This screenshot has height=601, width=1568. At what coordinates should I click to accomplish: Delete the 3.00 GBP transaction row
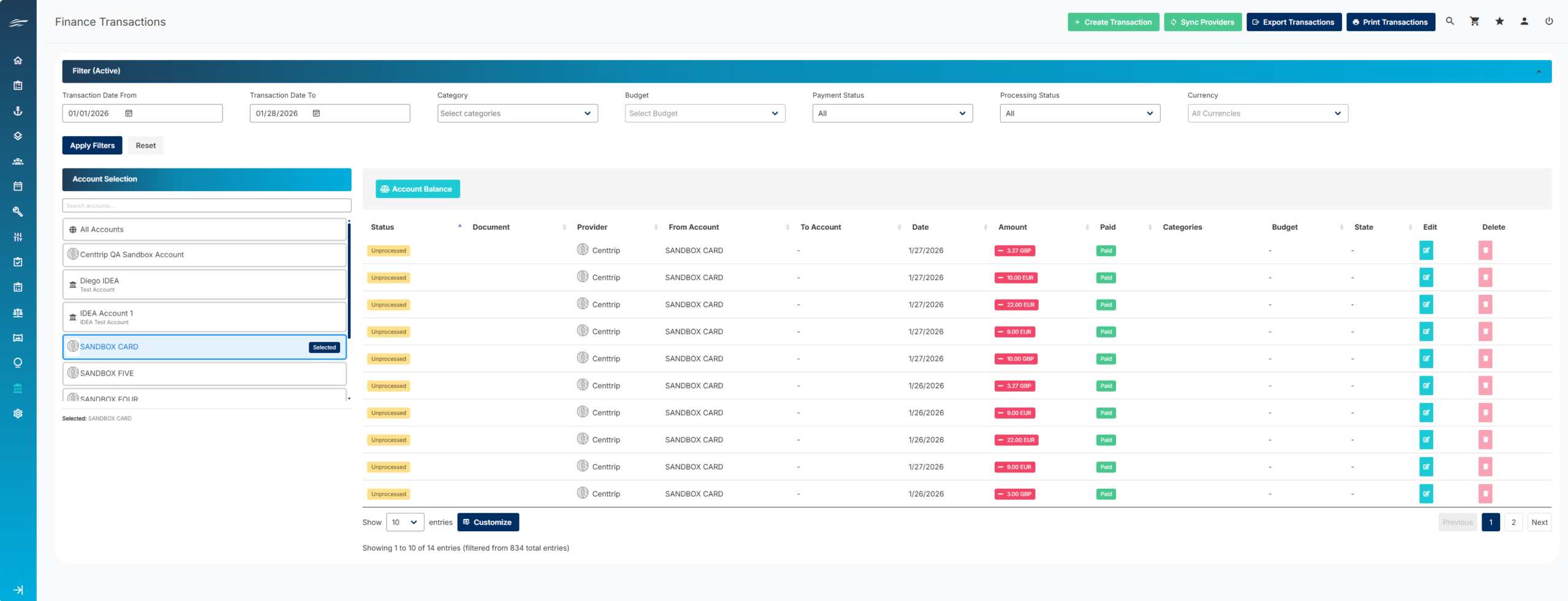[x=1485, y=494]
